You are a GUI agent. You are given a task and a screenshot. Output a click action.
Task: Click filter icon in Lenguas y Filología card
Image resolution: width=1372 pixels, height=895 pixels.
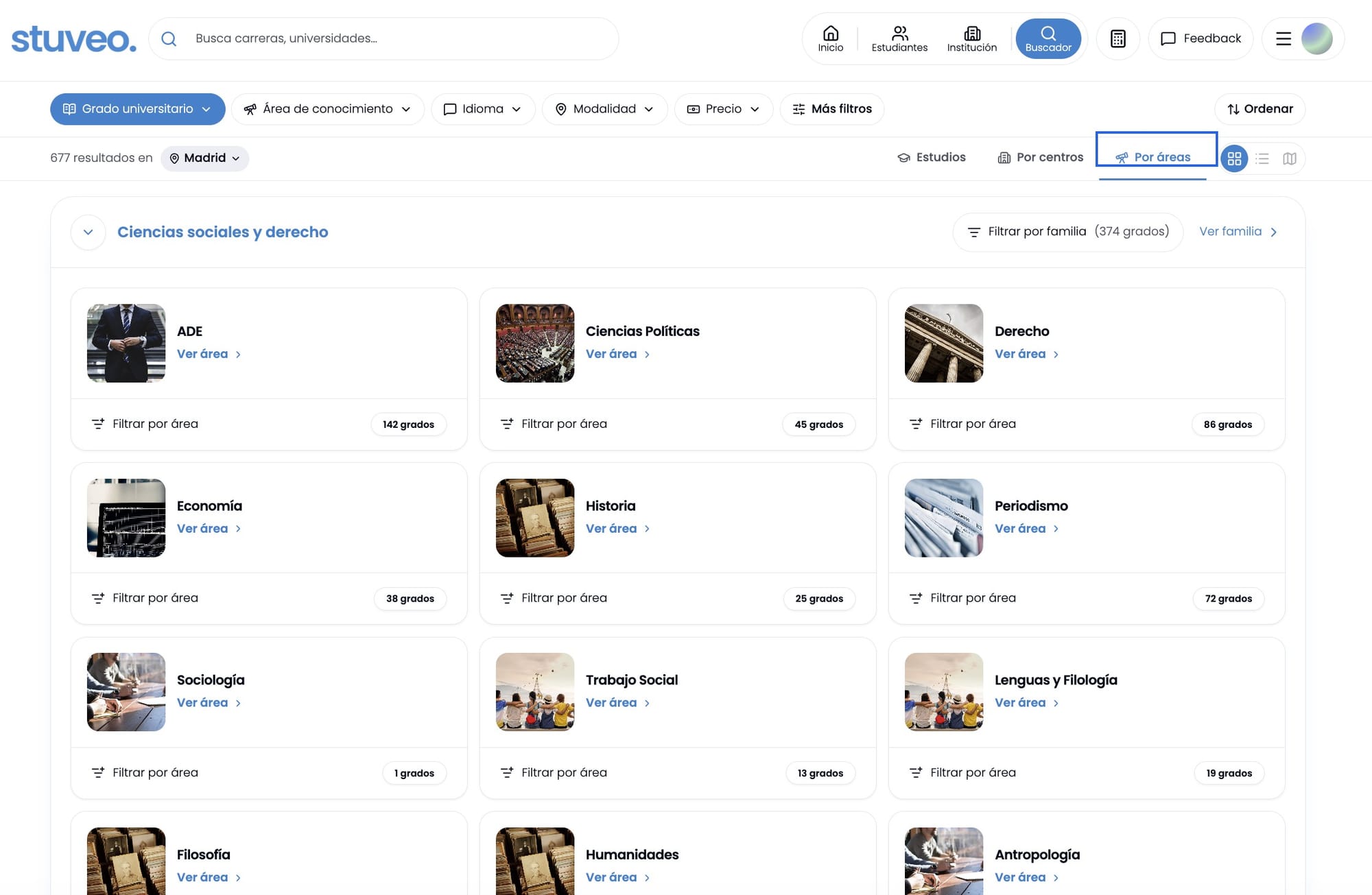pyautogui.click(x=916, y=772)
